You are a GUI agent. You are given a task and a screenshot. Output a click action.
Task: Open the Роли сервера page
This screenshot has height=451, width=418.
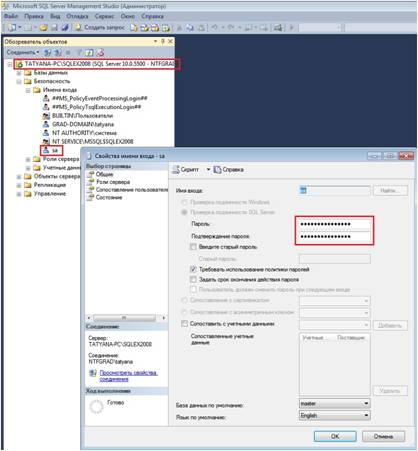(x=113, y=182)
